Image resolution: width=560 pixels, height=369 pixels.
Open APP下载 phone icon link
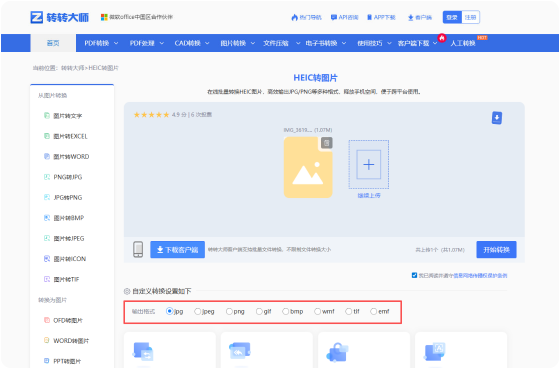381,17
